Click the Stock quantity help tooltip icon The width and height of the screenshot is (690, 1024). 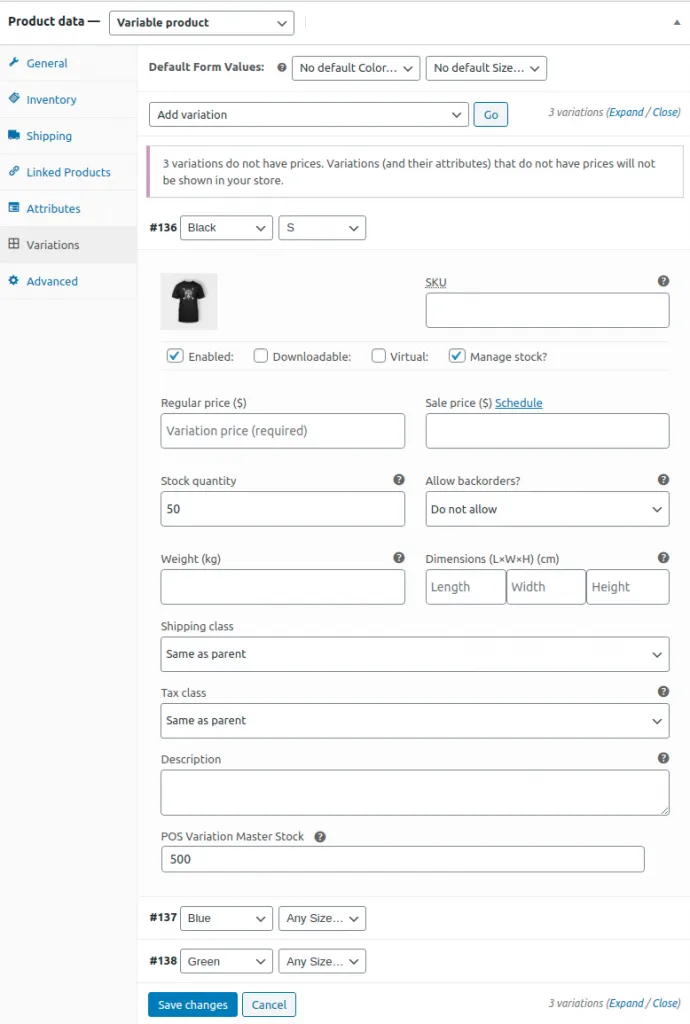399,480
